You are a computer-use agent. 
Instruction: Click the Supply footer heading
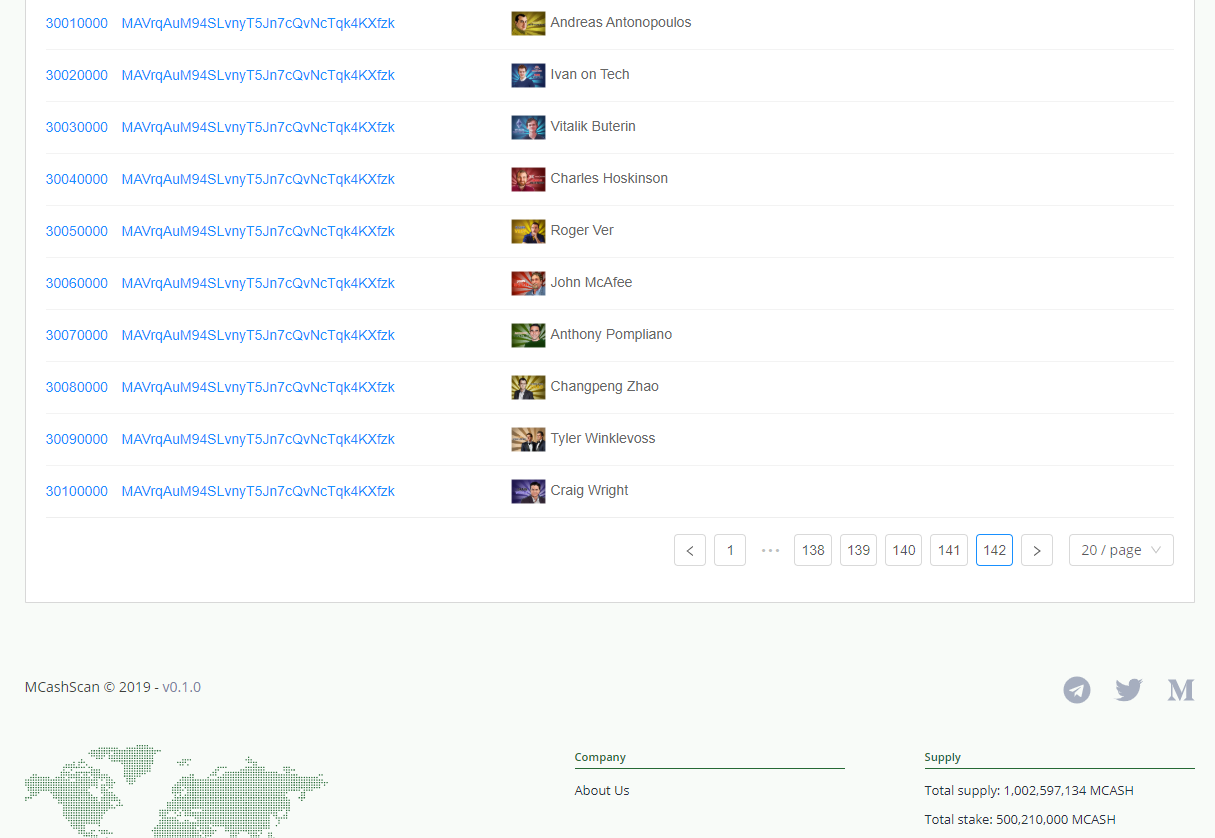[943, 757]
